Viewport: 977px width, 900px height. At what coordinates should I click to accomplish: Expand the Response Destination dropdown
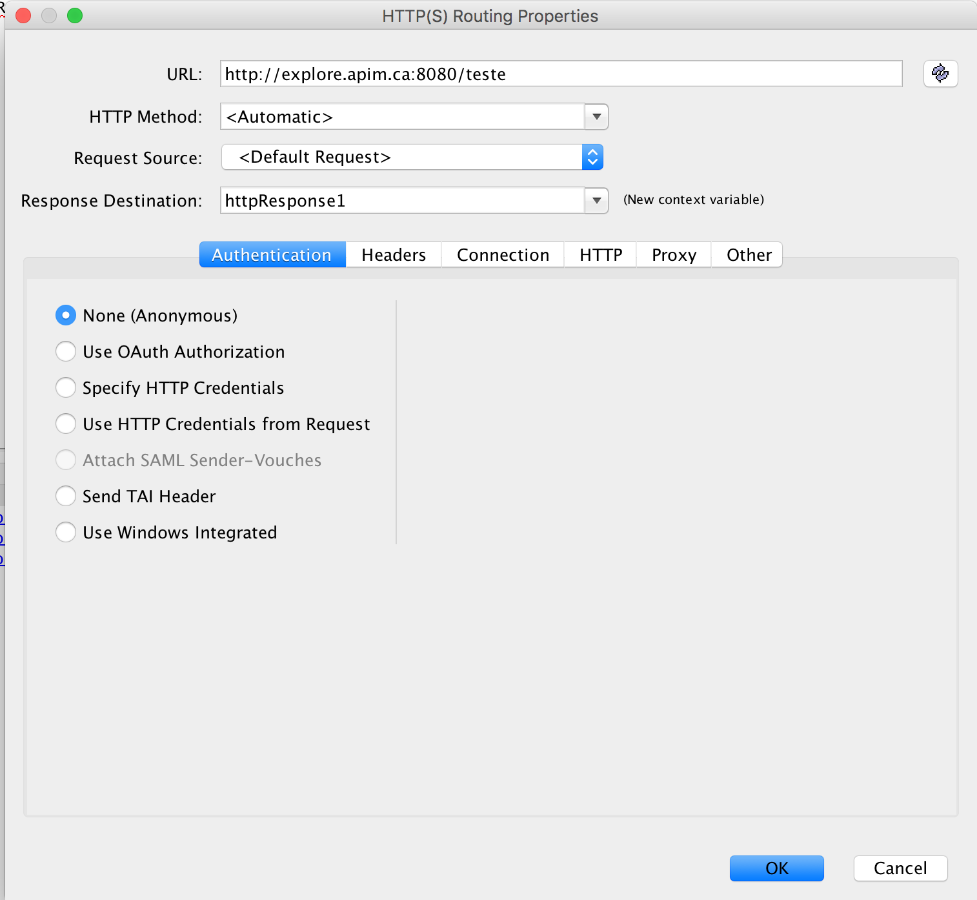[x=596, y=200]
